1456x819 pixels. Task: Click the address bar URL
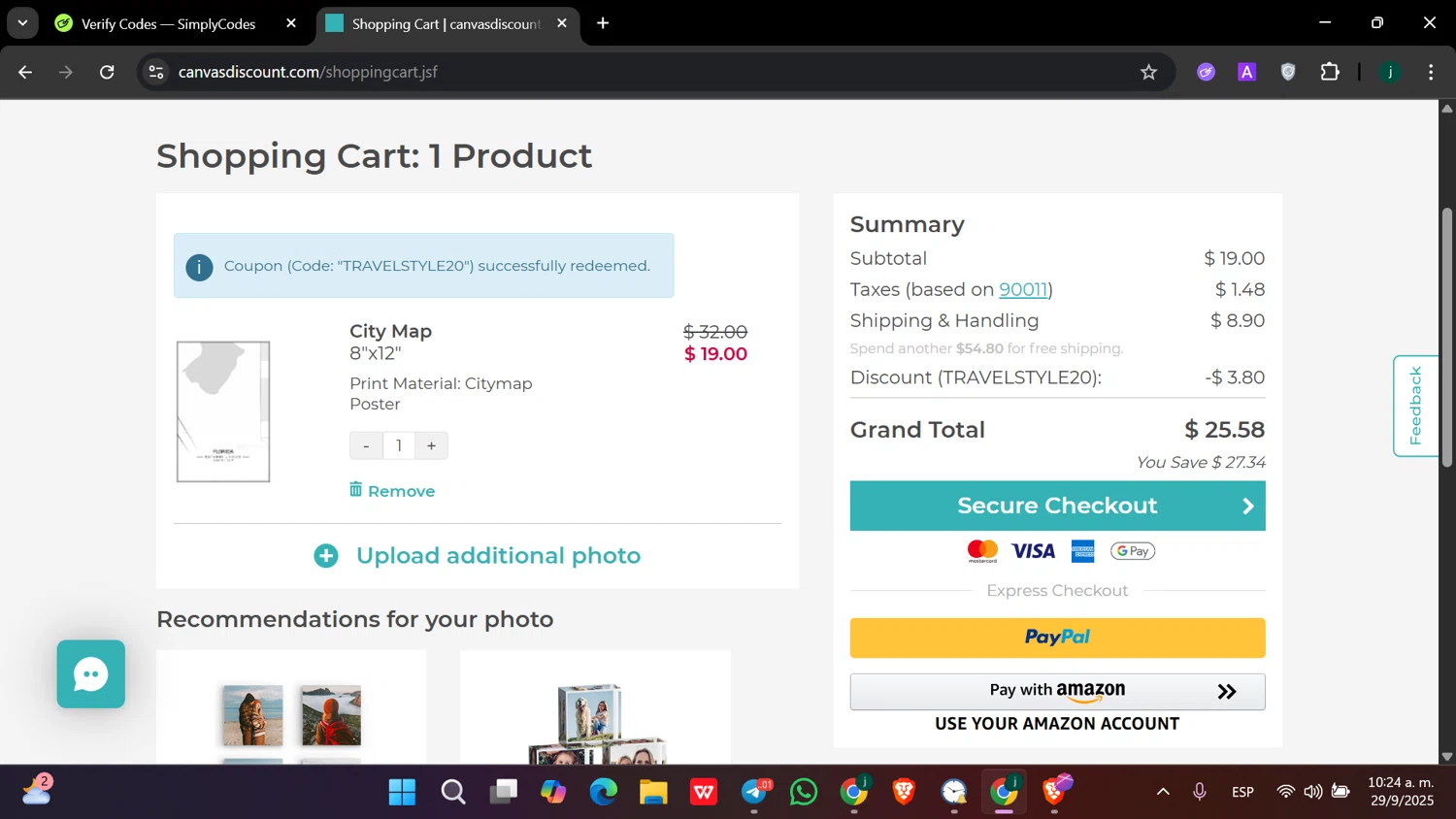coord(308,72)
